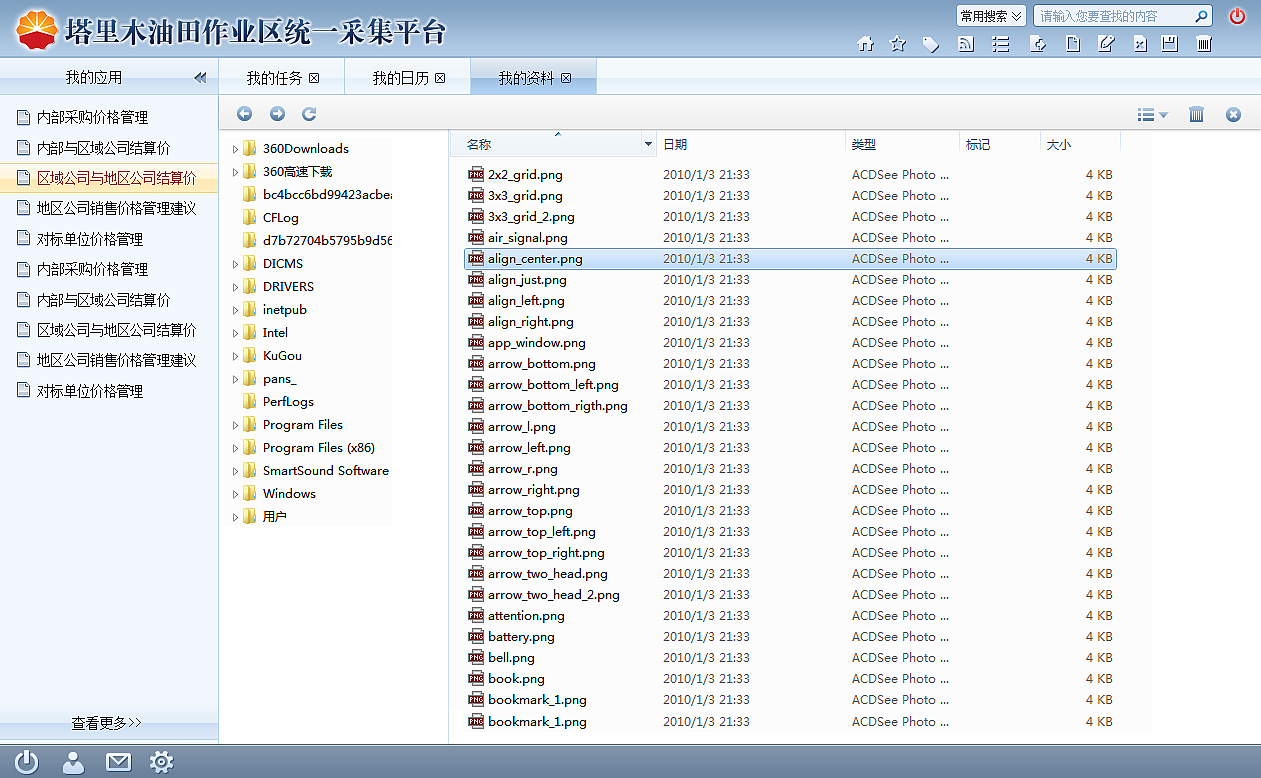Expand the 360Downloads folder
The width and height of the screenshot is (1261, 778).
tap(235, 149)
